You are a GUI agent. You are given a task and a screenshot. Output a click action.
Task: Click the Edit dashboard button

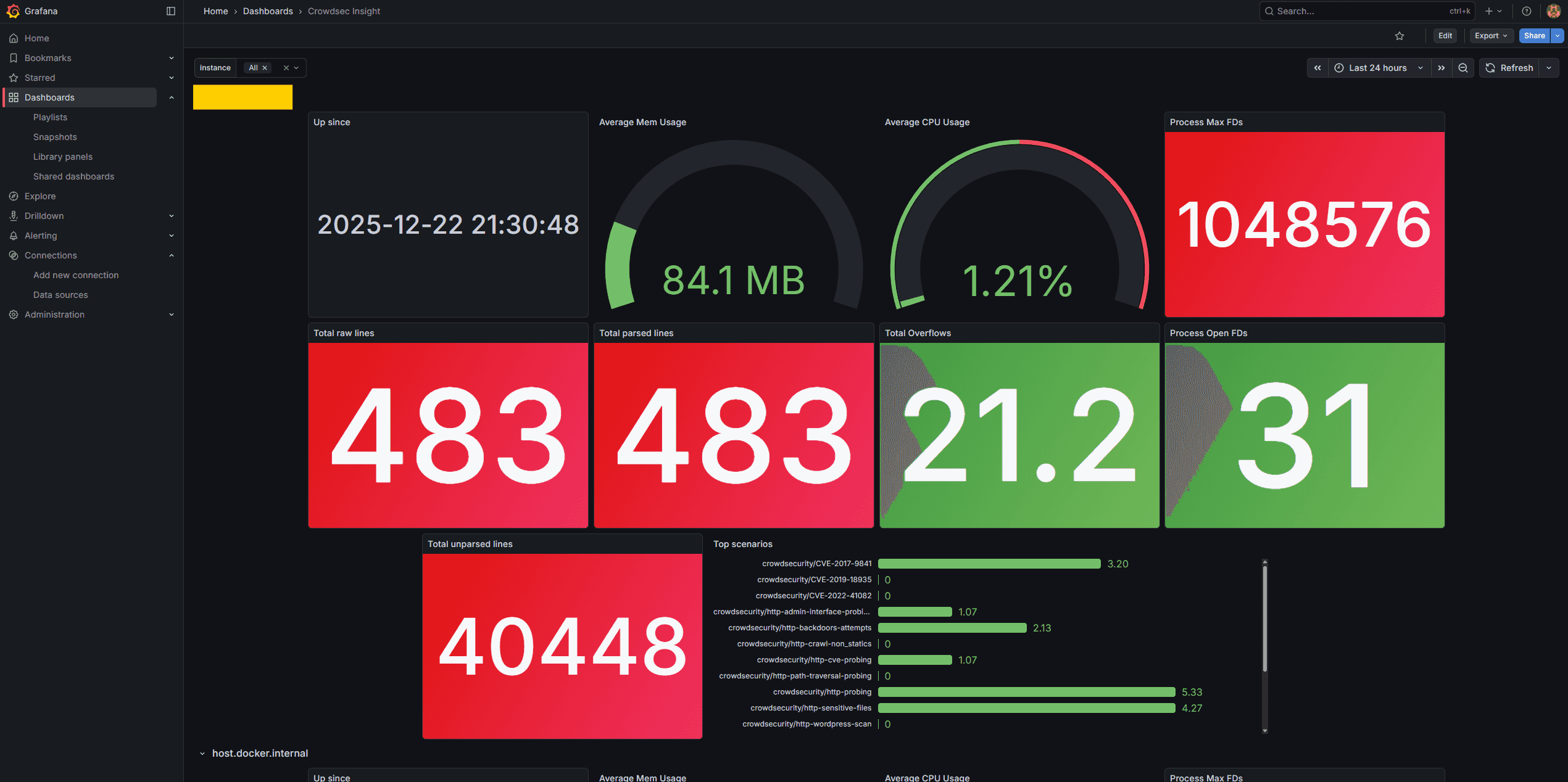pyautogui.click(x=1445, y=36)
